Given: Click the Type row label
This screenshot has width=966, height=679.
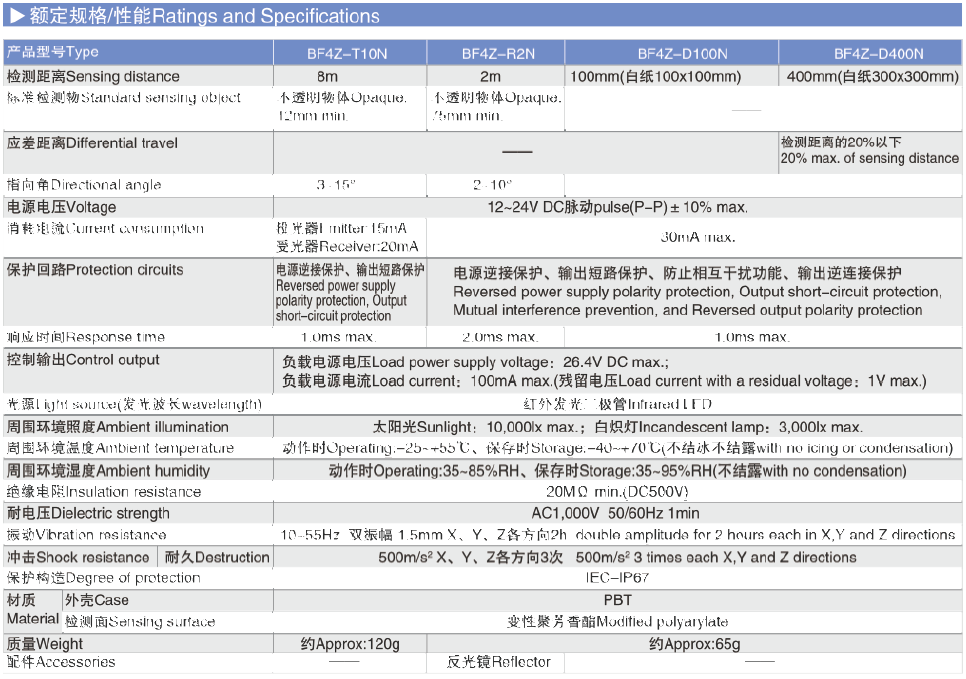Looking at the screenshot, I should pyautogui.click(x=53, y=53).
